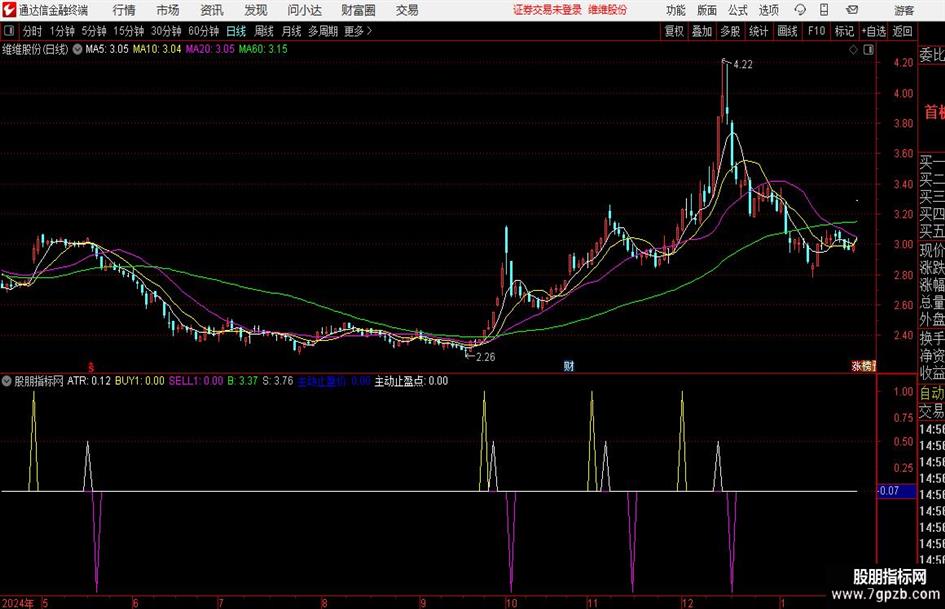945x609 pixels.
Task: Toggle the left sidebar panel icon
Action: tap(9, 31)
